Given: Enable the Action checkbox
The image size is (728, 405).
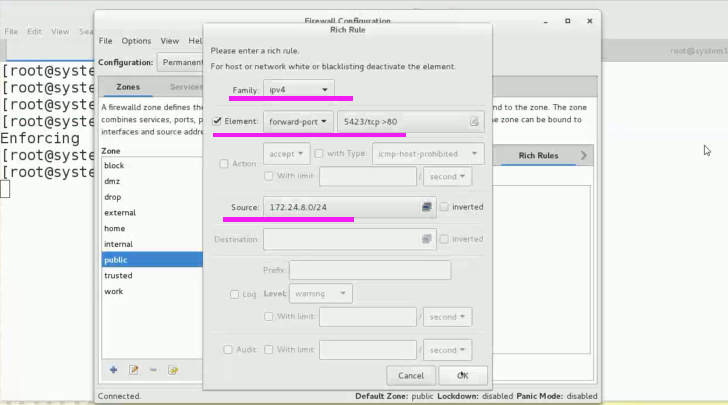Looking at the screenshot, I should click(224, 163).
